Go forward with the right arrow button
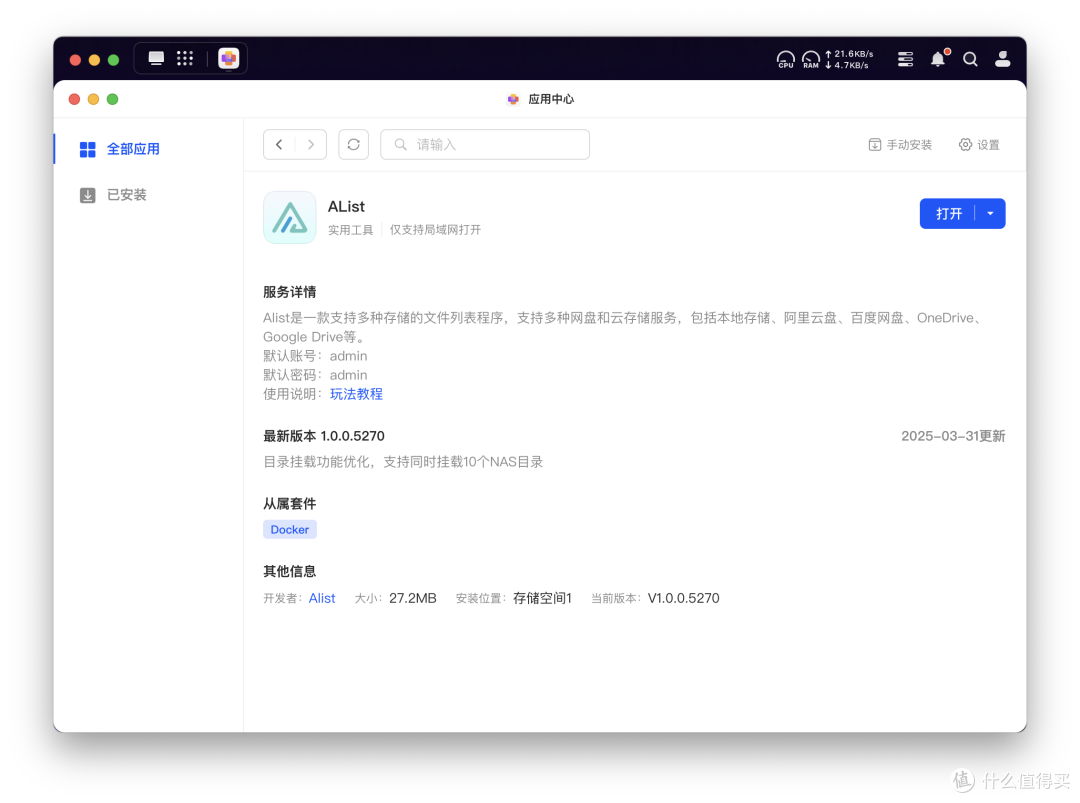The image size is (1080, 803). coord(311,145)
